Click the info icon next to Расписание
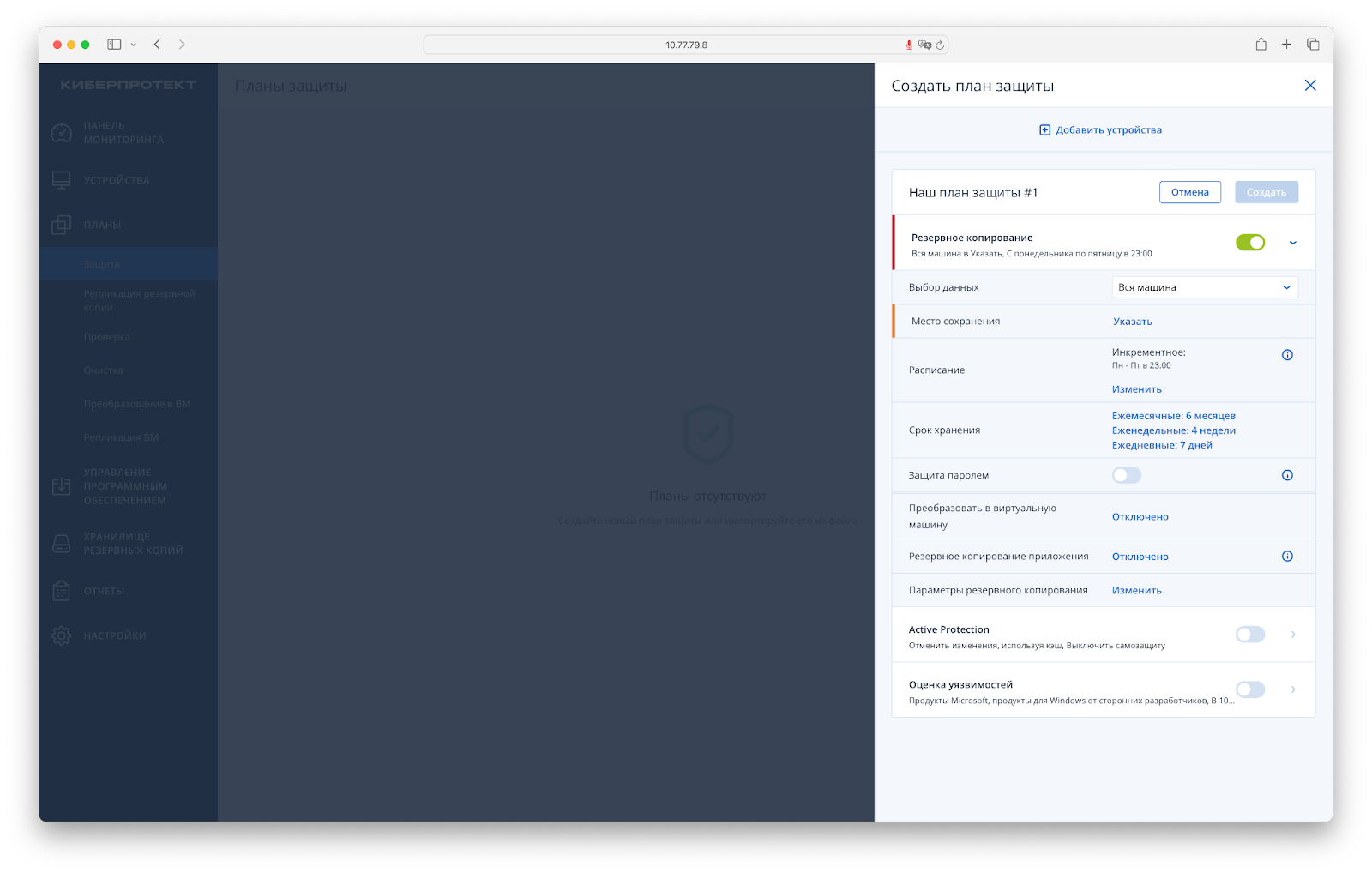The width and height of the screenshot is (1372, 873). pos(1287,355)
